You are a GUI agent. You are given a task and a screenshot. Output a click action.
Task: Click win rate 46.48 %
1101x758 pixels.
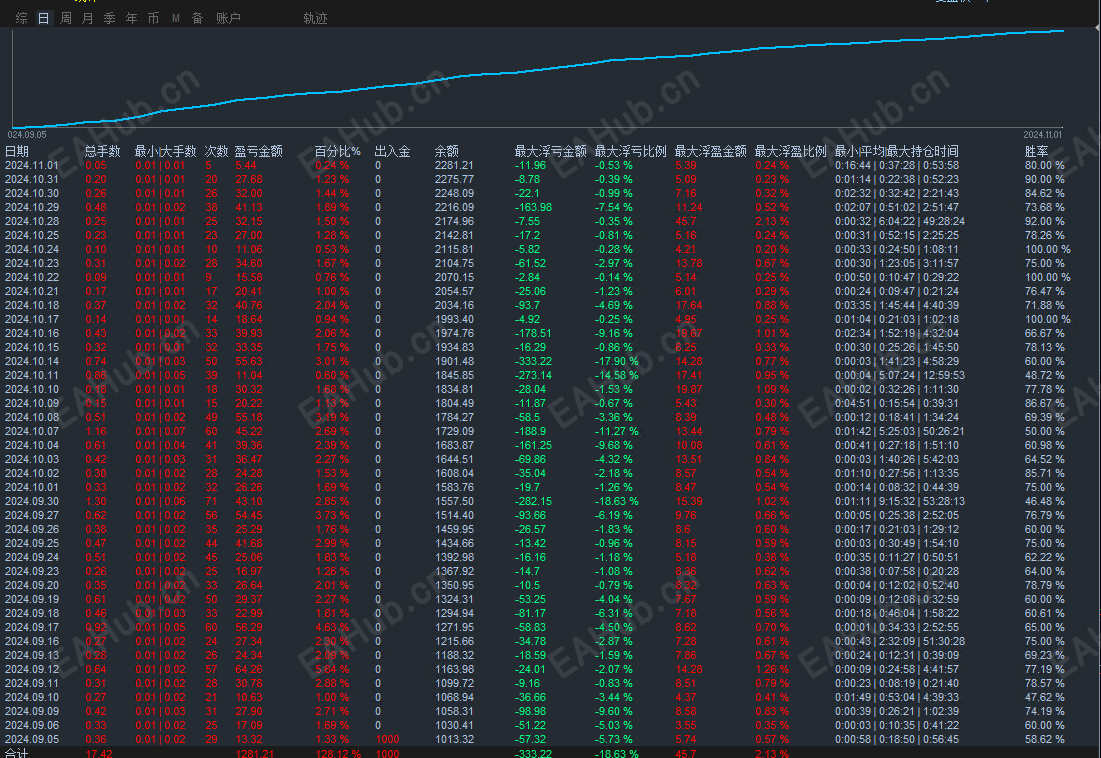point(1045,501)
